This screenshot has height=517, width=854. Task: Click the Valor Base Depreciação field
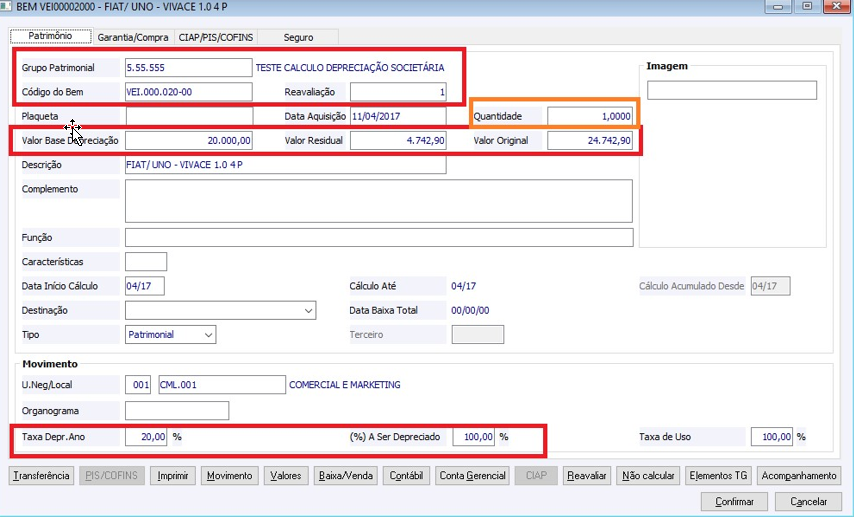pyautogui.click(x=188, y=141)
